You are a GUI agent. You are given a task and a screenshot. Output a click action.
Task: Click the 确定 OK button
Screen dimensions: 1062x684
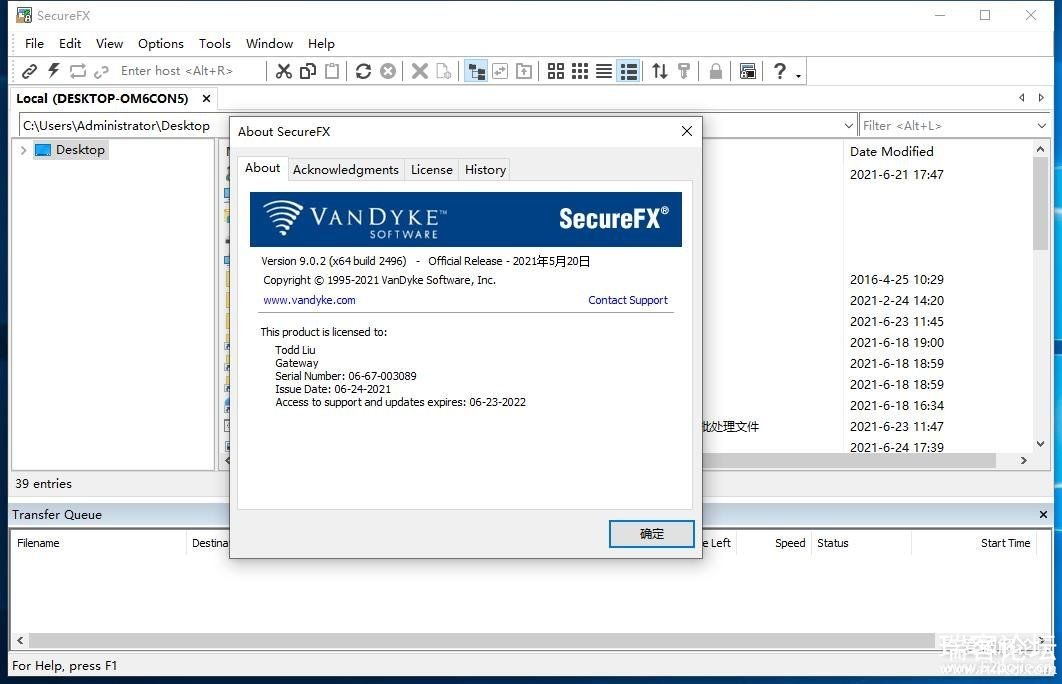(x=652, y=534)
